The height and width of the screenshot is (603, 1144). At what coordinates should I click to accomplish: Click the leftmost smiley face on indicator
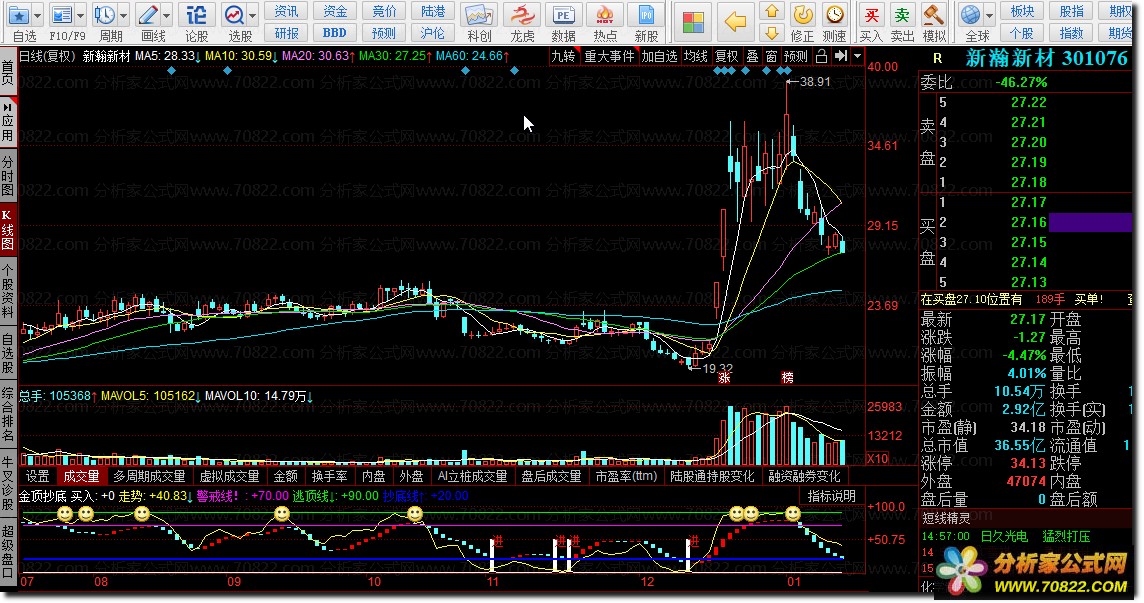point(65,515)
